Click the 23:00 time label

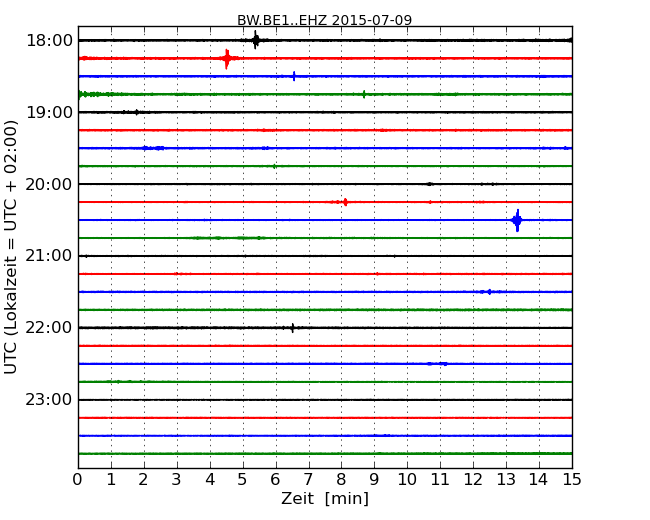coord(49,400)
